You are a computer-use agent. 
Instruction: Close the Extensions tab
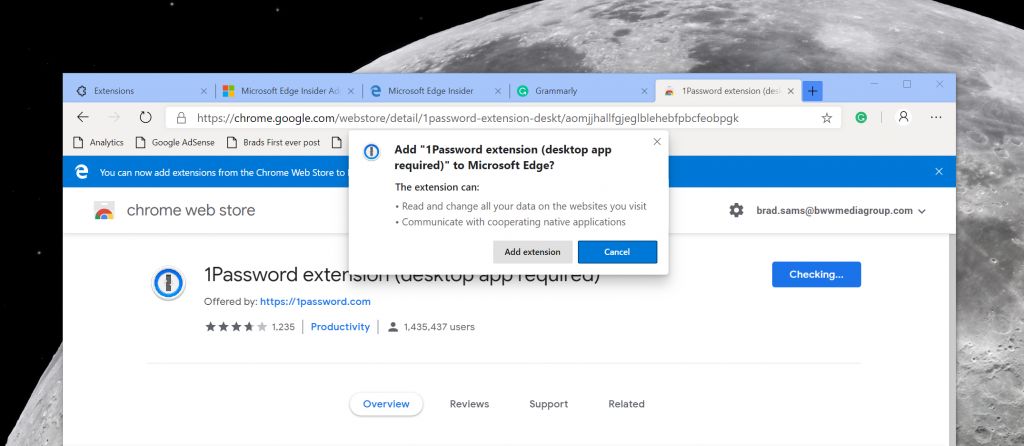(203, 91)
